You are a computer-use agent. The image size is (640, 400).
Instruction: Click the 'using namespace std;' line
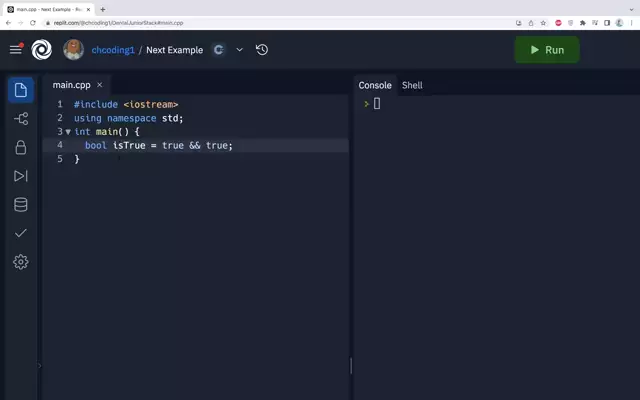pos(129,118)
